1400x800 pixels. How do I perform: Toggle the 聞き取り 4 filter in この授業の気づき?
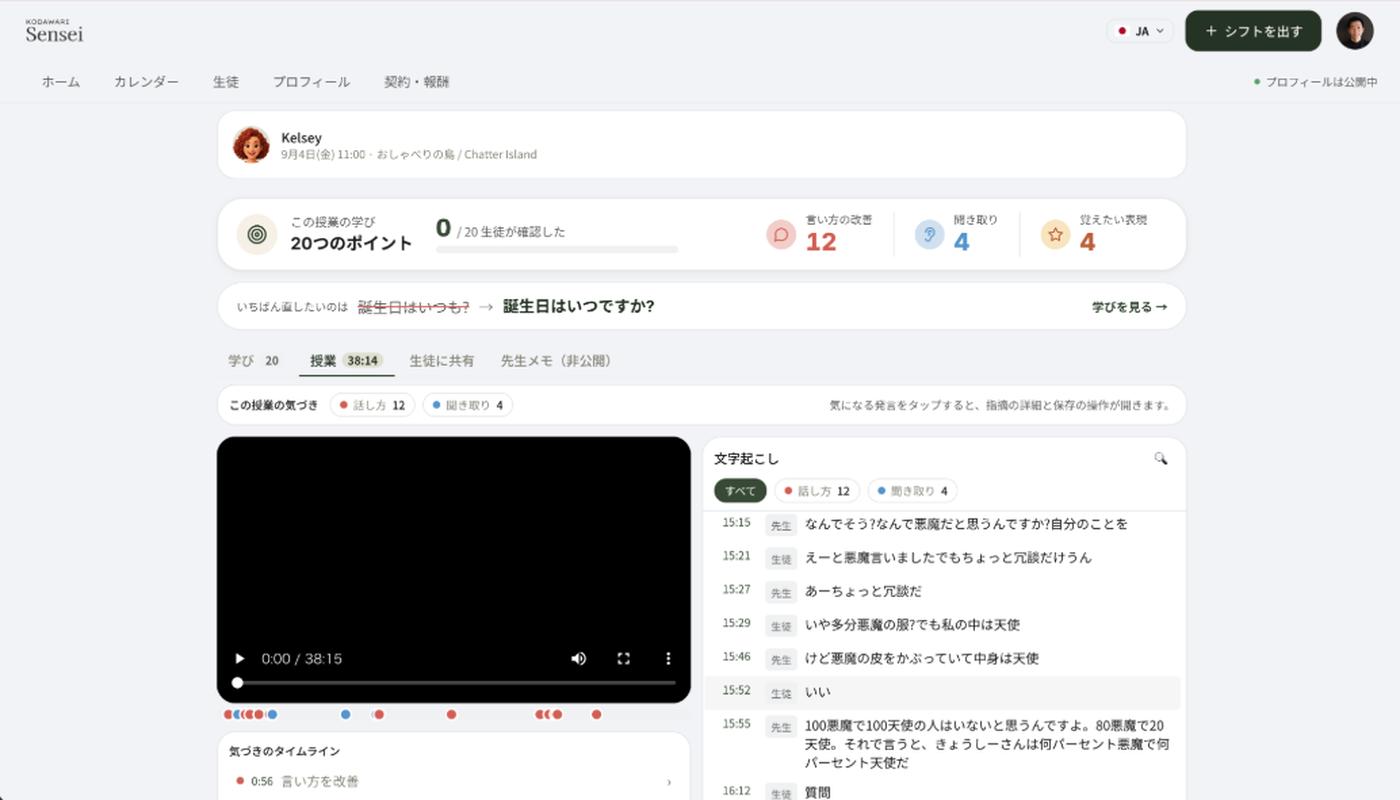[x=468, y=405]
